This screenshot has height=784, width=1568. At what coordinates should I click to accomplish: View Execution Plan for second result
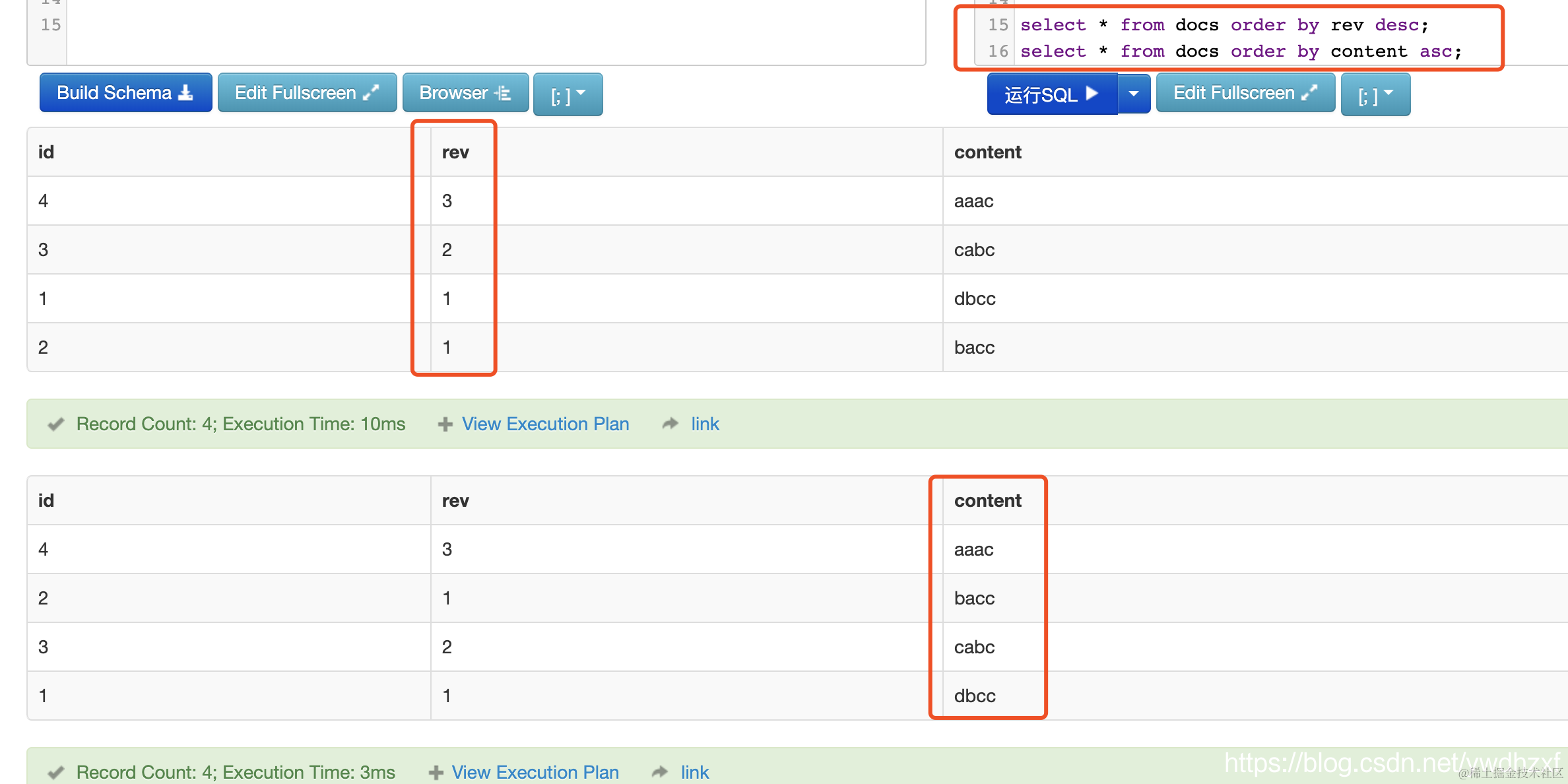click(x=535, y=771)
